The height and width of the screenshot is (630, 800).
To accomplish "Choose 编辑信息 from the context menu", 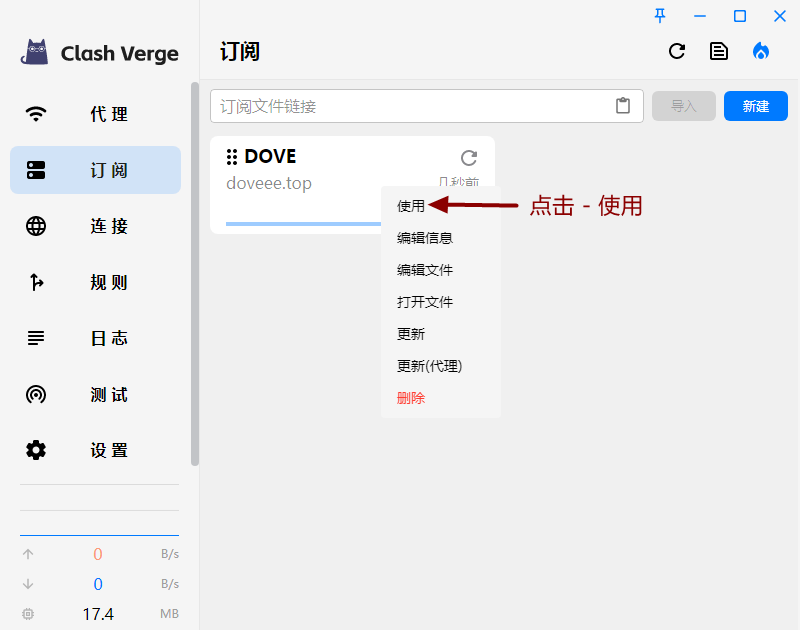I will [441, 238].
